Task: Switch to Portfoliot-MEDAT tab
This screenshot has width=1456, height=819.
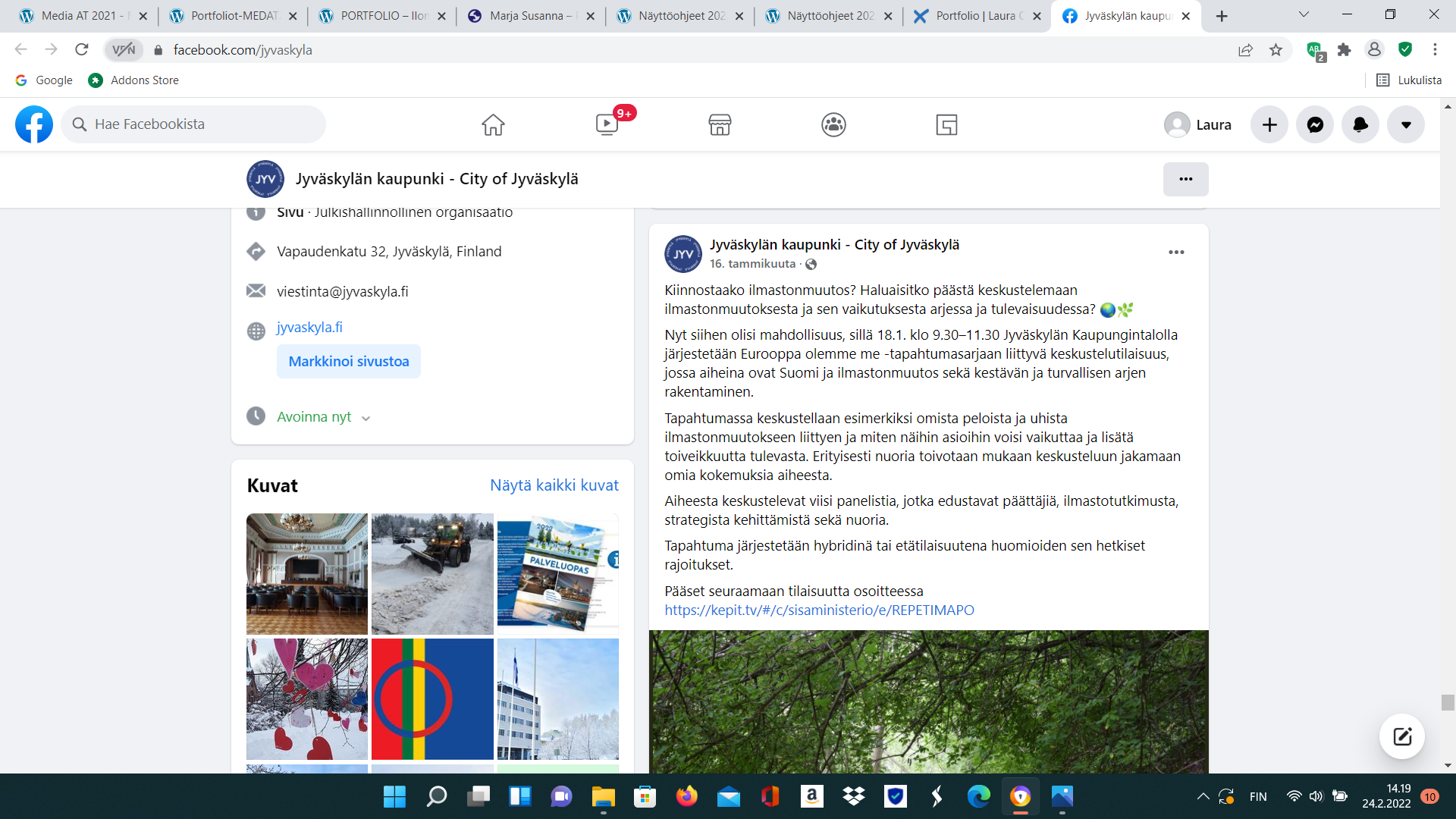Action: click(232, 16)
